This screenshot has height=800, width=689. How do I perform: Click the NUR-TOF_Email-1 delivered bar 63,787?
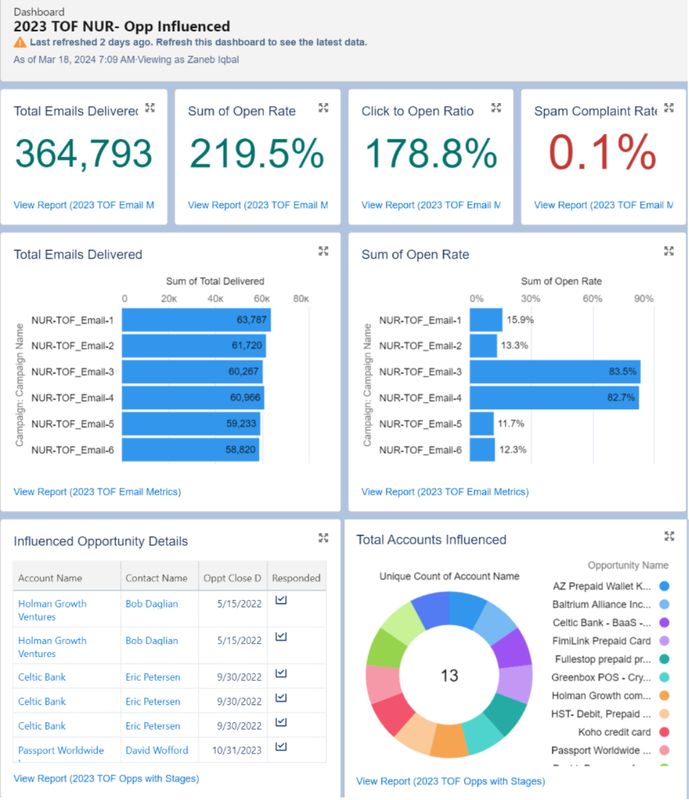196,320
